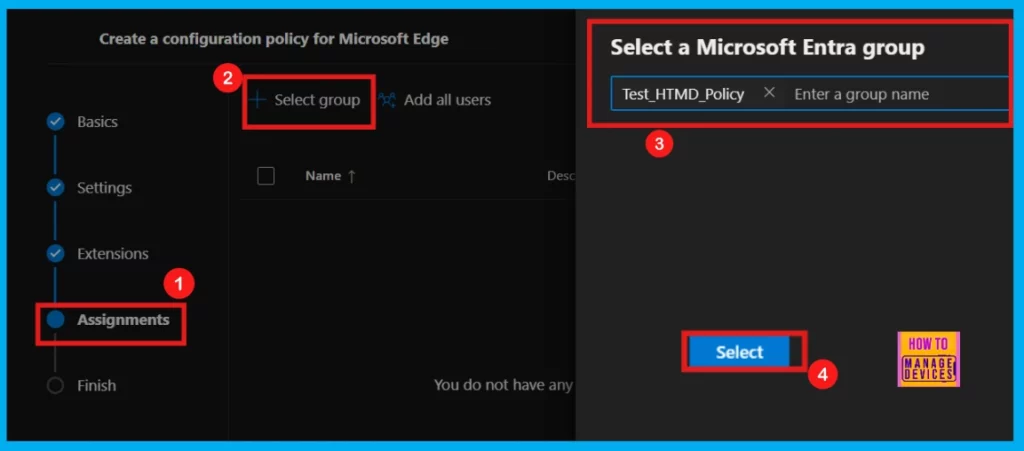Click the Test_HTMD_Policy selected group chip
The height and width of the screenshot is (451, 1024).
click(x=683, y=94)
